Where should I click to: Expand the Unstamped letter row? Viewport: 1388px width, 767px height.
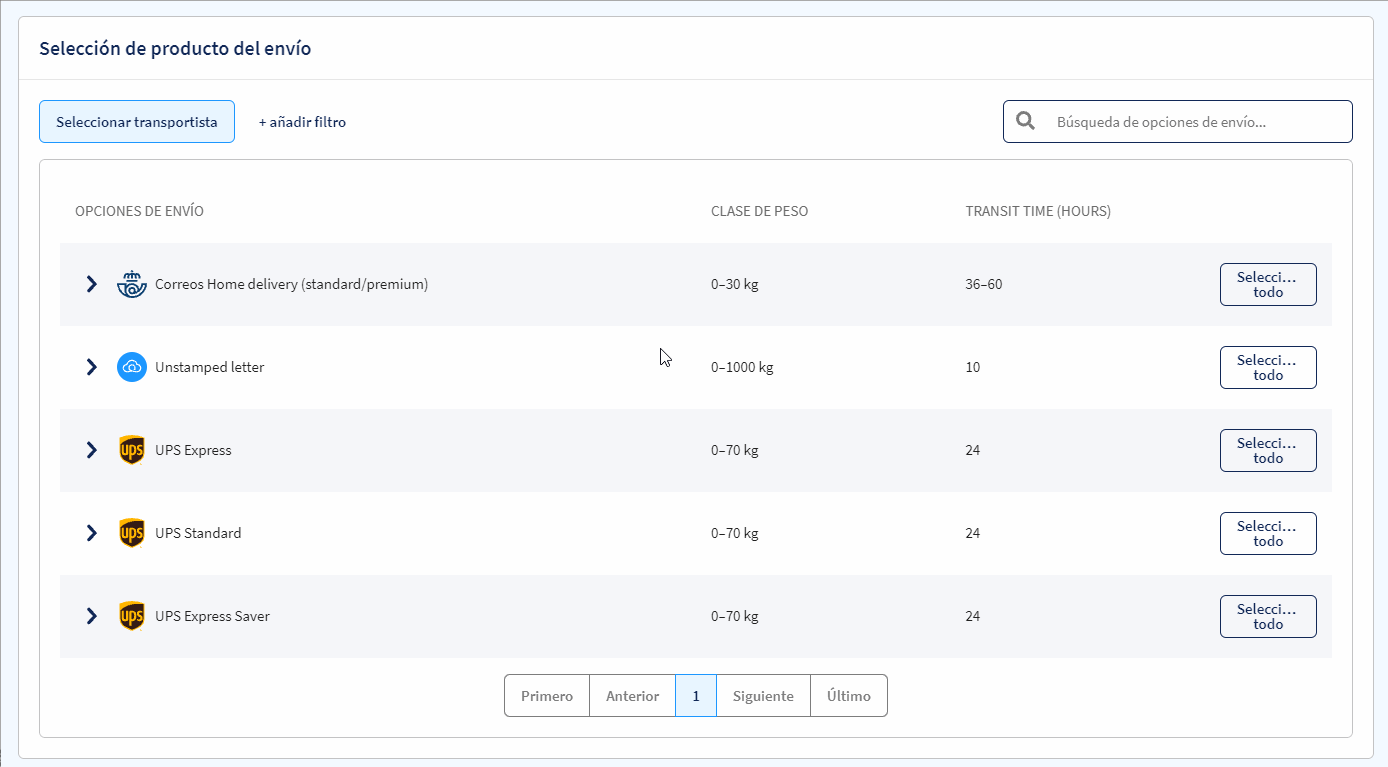(91, 367)
